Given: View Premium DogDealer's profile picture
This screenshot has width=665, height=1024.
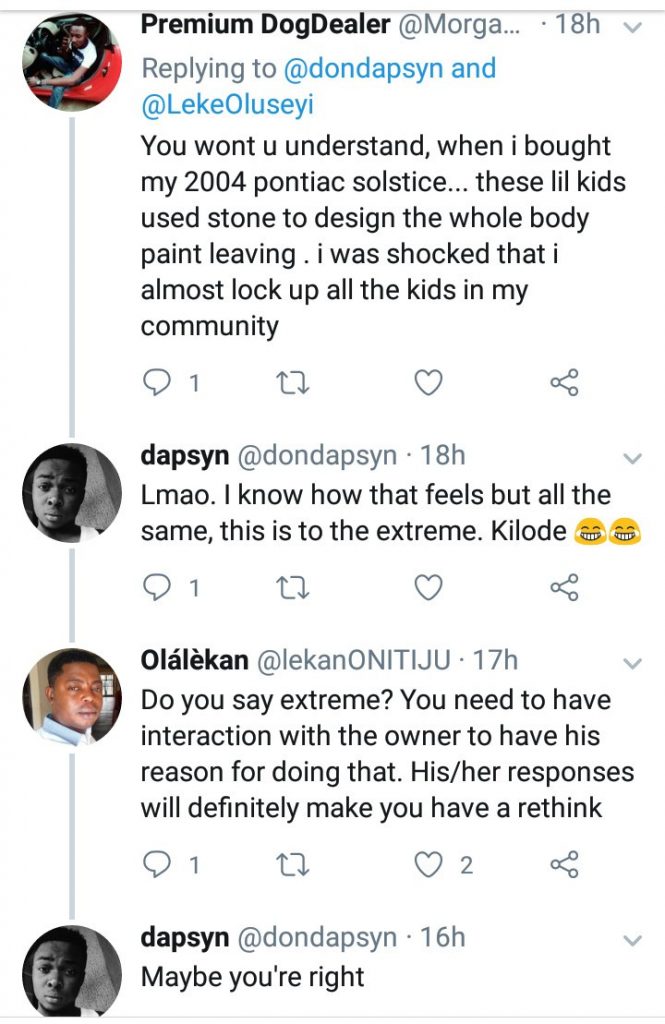Looking at the screenshot, I should (x=71, y=60).
